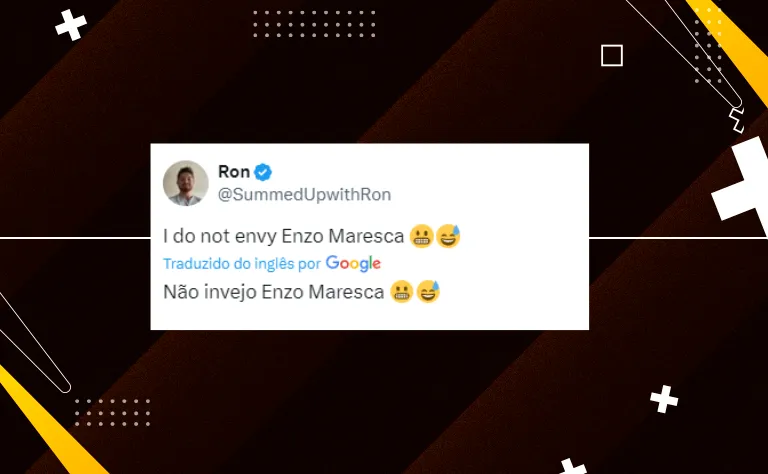768x474 pixels.
Task: Click the yellow diagonal stripe at bottom left
Action: (47, 422)
